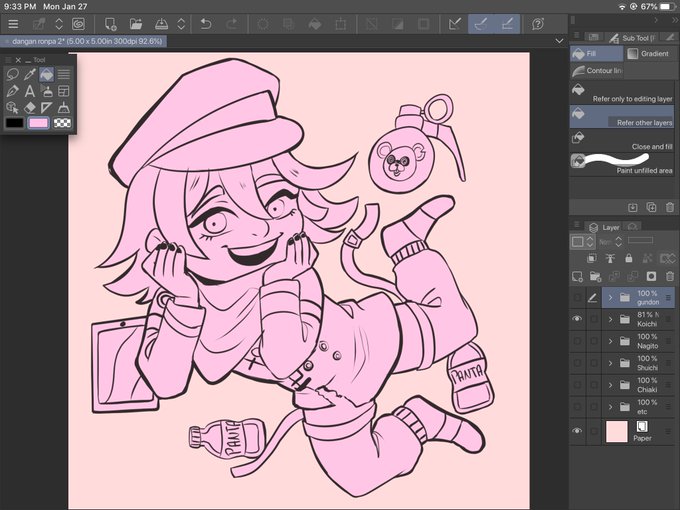680x510 pixels.
Task: Select the parallel lines Figure tool
Action: (63, 74)
